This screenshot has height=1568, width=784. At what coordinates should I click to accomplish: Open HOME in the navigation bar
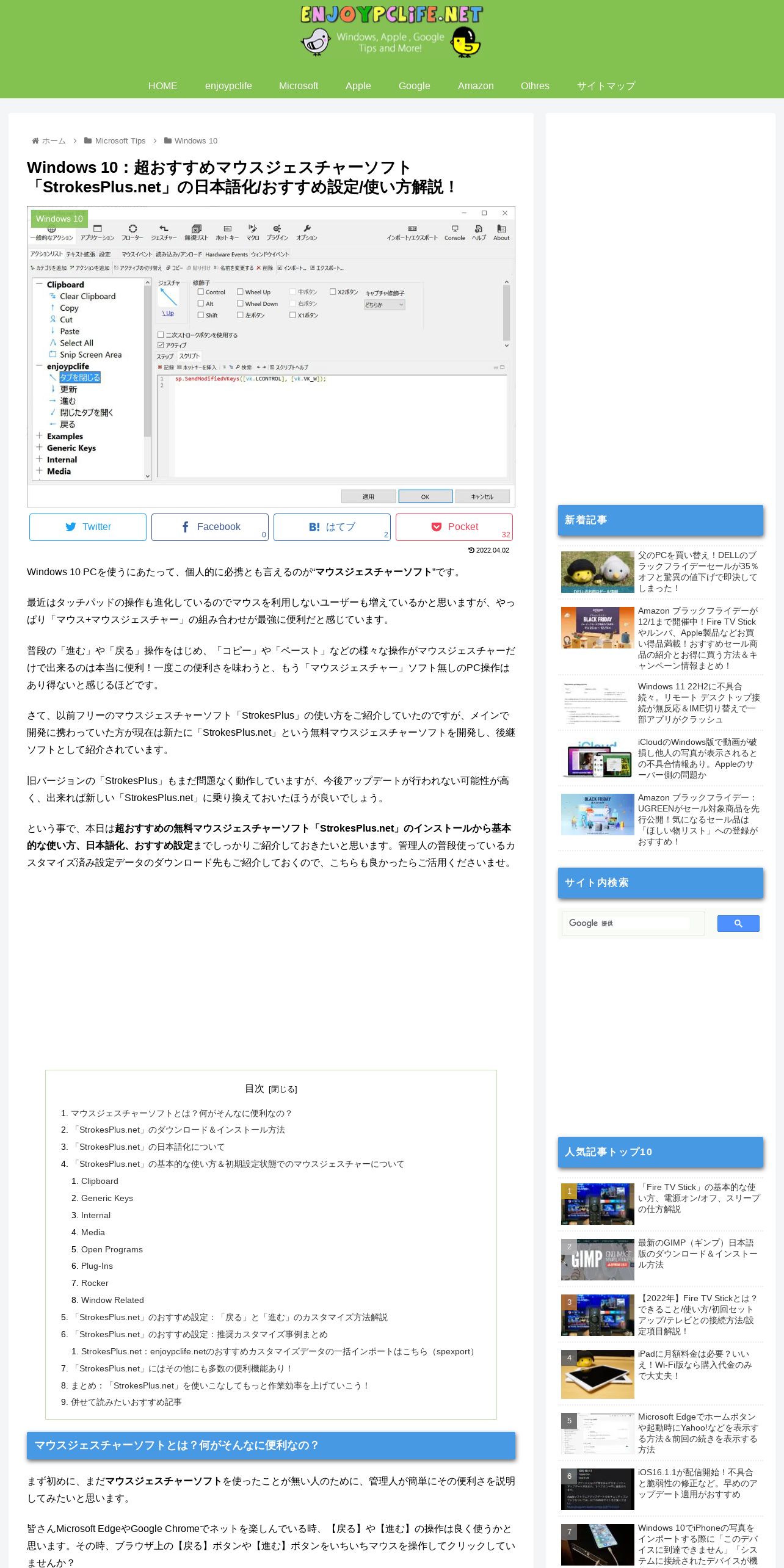(162, 86)
